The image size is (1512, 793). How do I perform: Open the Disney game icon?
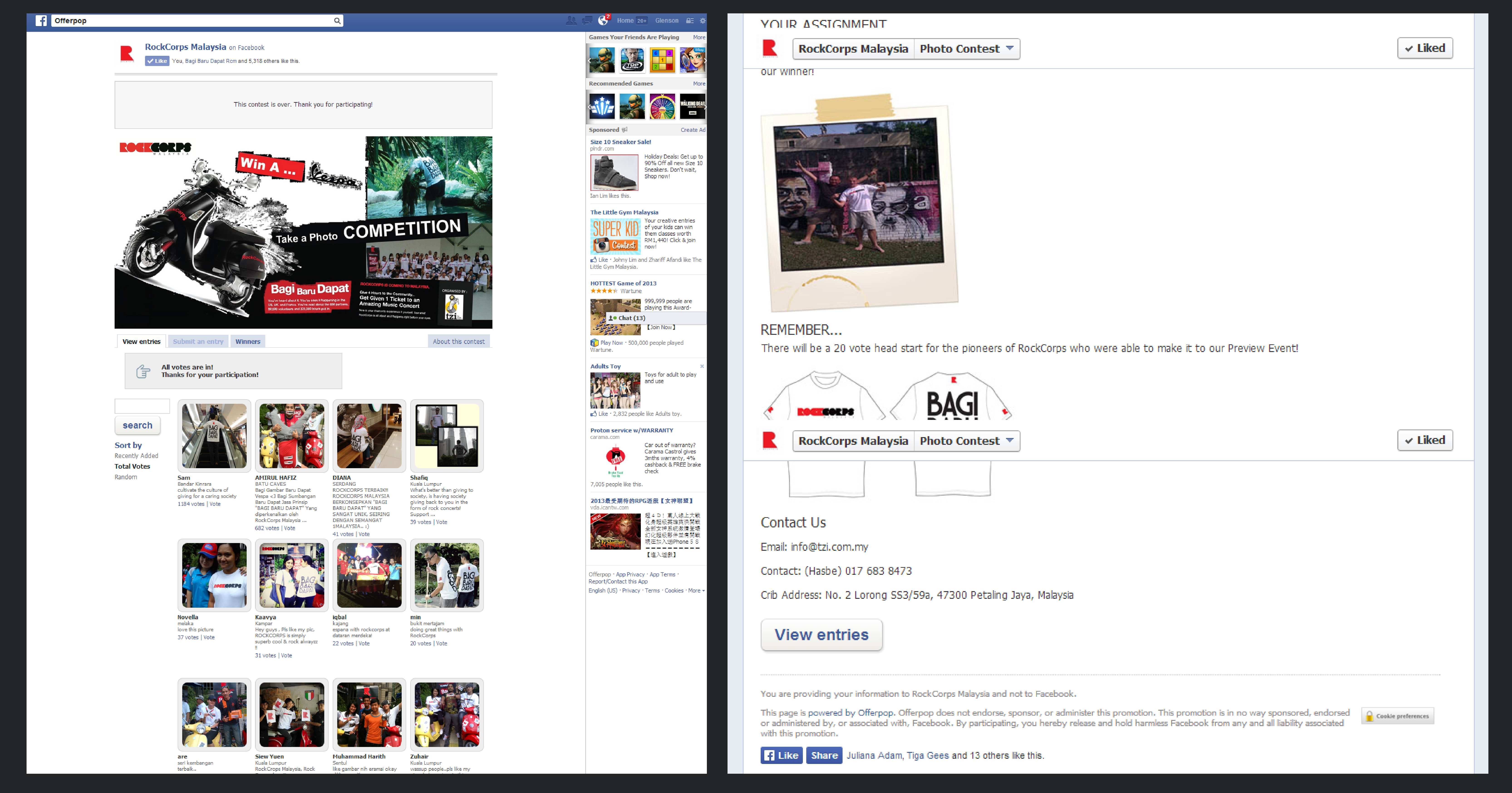pyautogui.click(x=693, y=60)
